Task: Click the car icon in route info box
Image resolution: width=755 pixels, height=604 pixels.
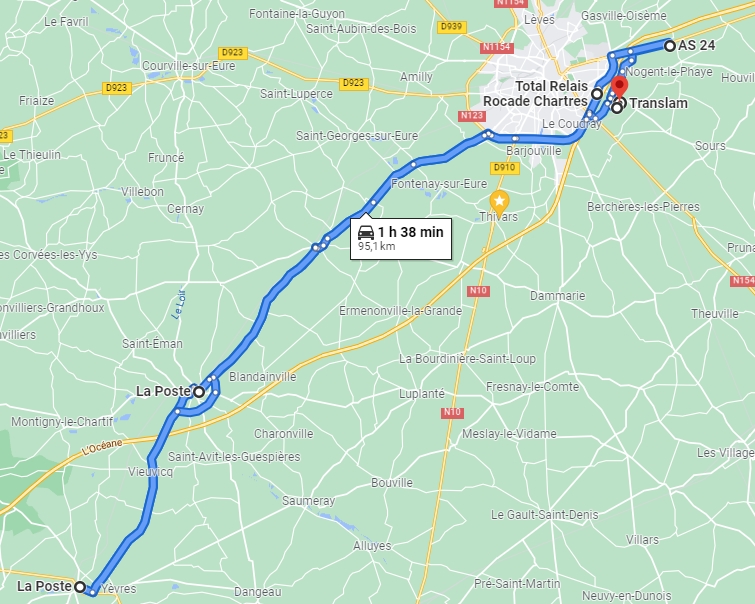Action: tap(366, 232)
